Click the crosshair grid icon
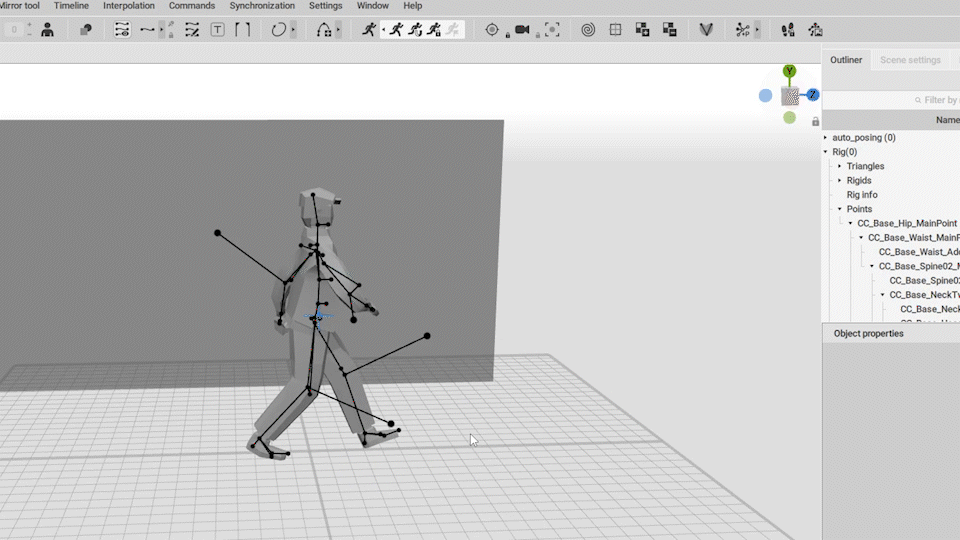This screenshot has height=540, width=960. coord(615,29)
